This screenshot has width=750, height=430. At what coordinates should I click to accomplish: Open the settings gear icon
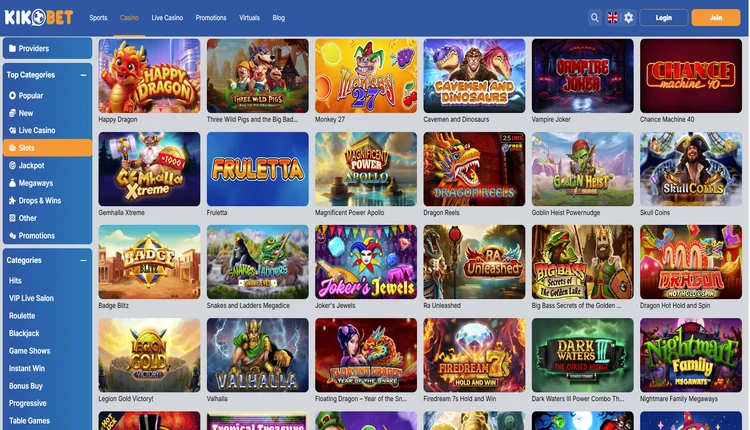coord(629,18)
